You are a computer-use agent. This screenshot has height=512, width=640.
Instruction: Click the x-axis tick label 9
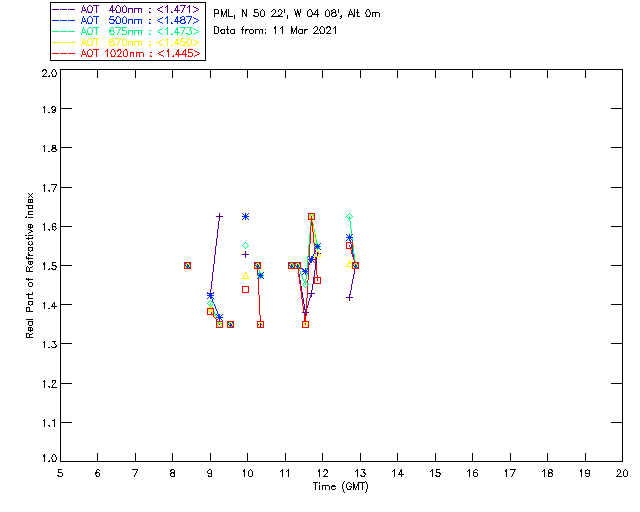tap(210, 473)
